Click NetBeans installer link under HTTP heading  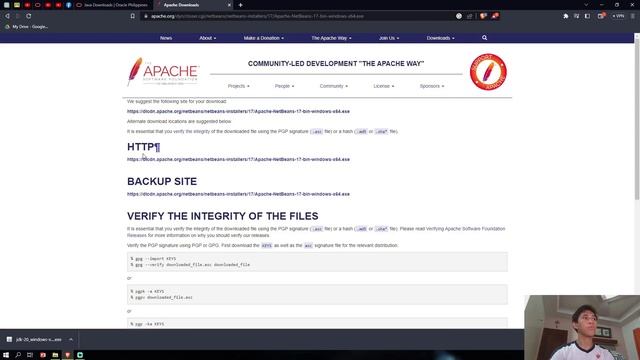[x=238, y=160]
